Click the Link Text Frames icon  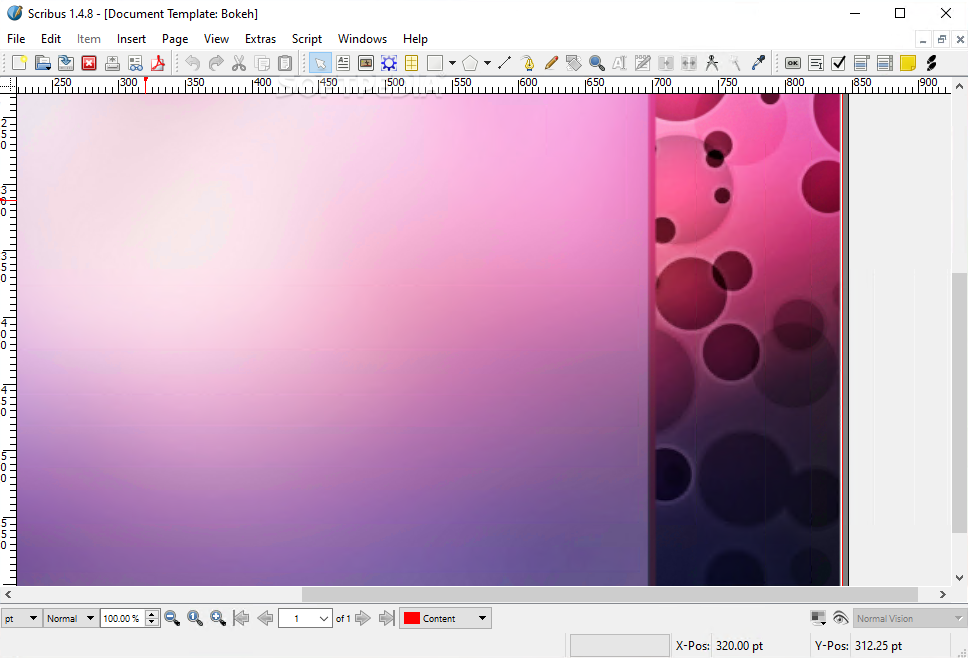666,63
